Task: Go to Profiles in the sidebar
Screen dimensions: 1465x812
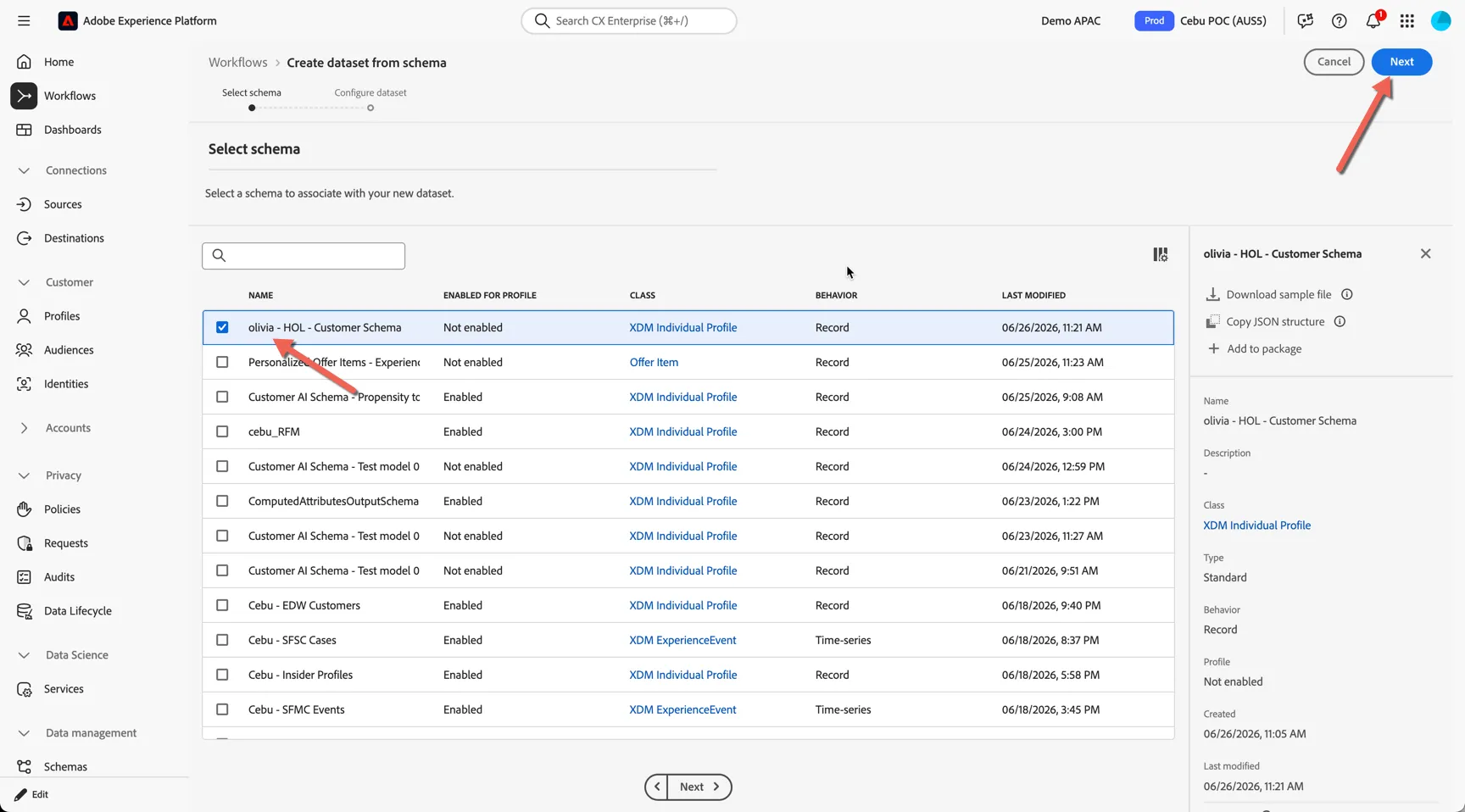Action: (x=62, y=316)
